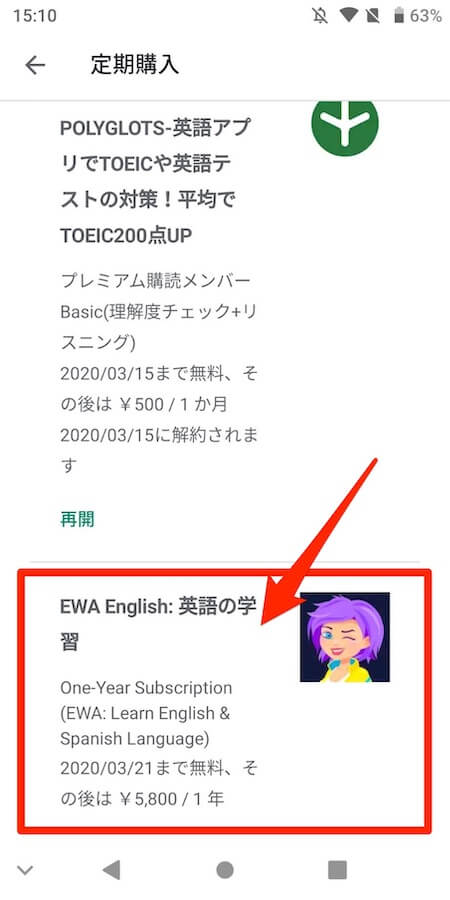Image resolution: width=450 pixels, height=900 pixels.
Task: Tap the battery 63% indicator
Action: [x=418, y=15]
